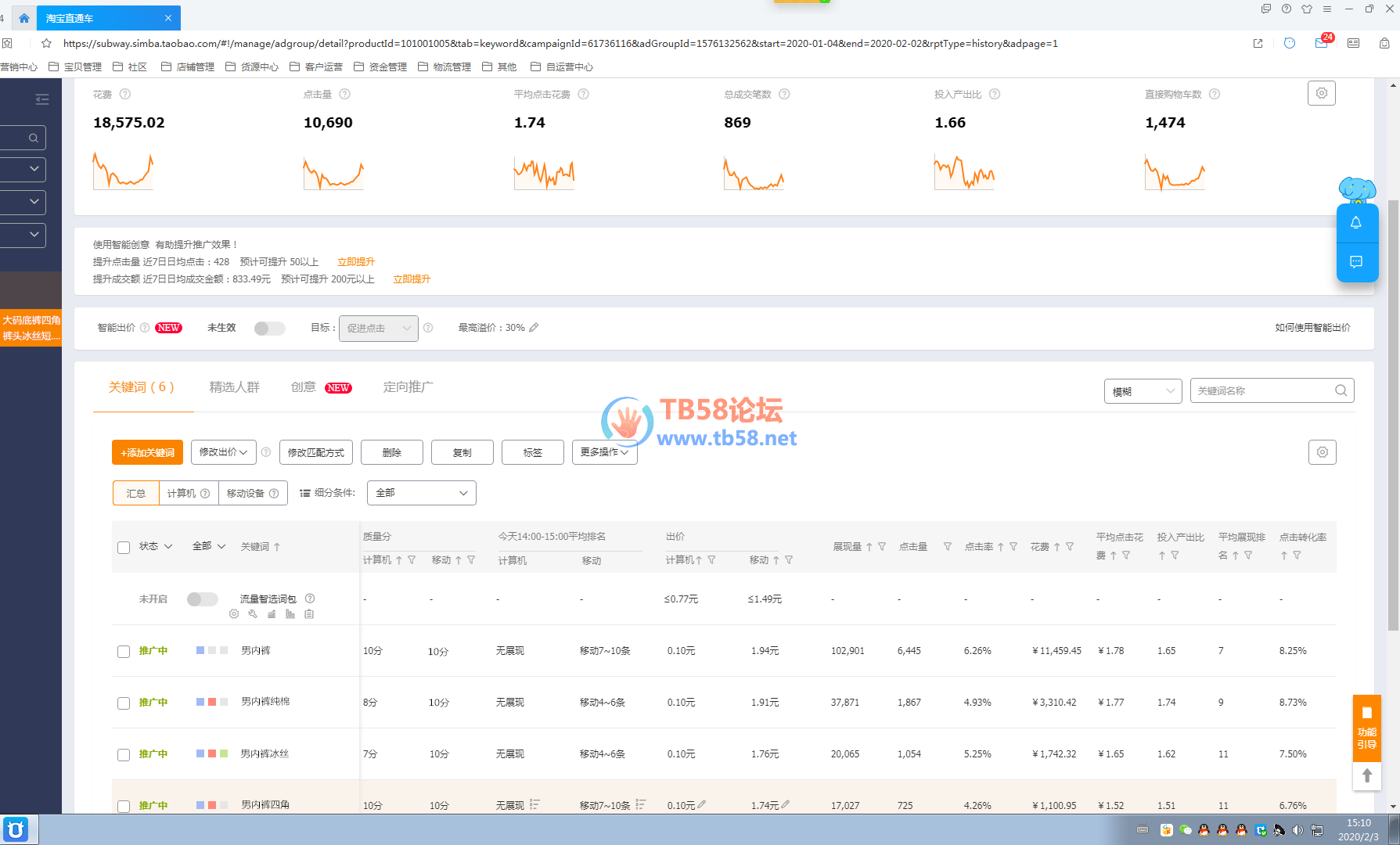
Task: Open 功能引导 orange guide button
Action: point(1366,728)
